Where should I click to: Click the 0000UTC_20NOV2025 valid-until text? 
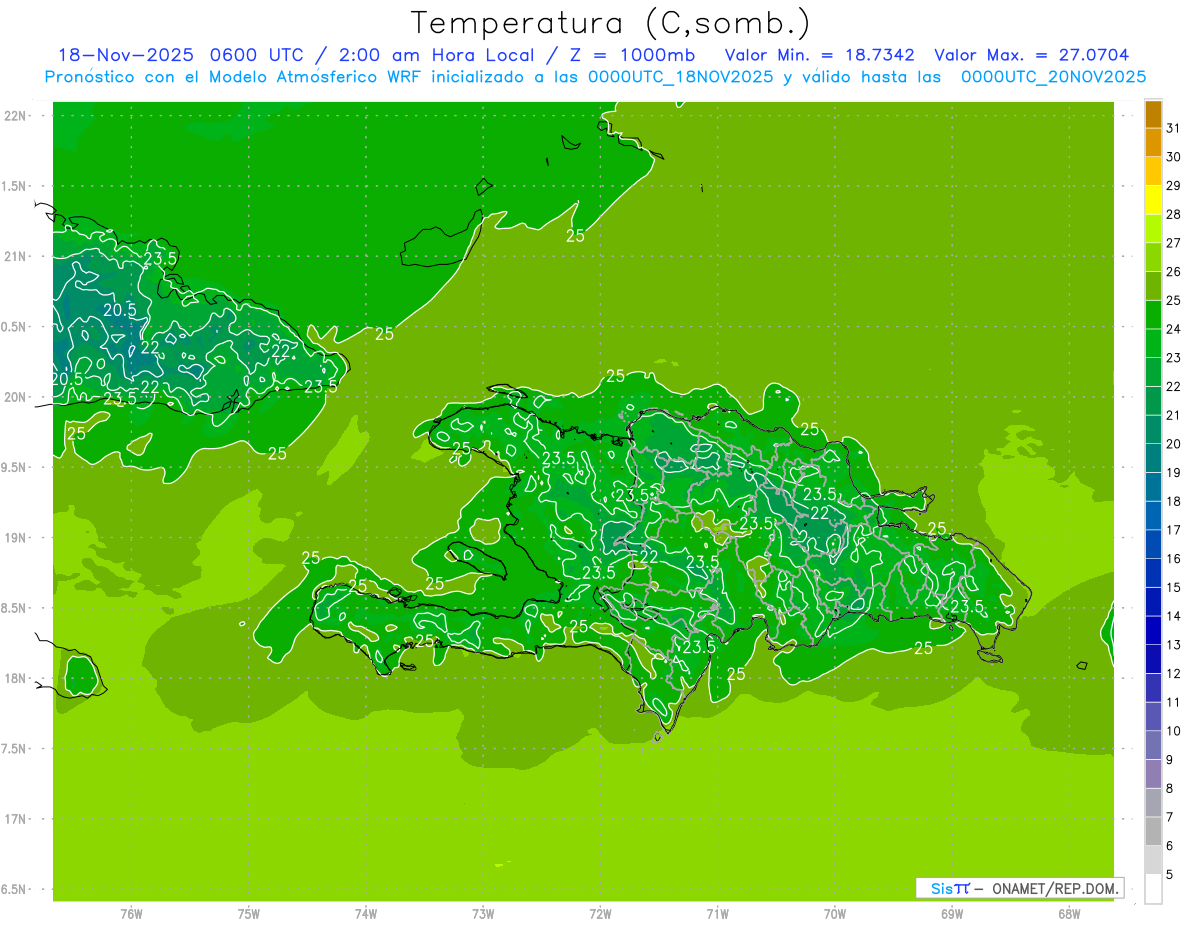(x=1053, y=77)
